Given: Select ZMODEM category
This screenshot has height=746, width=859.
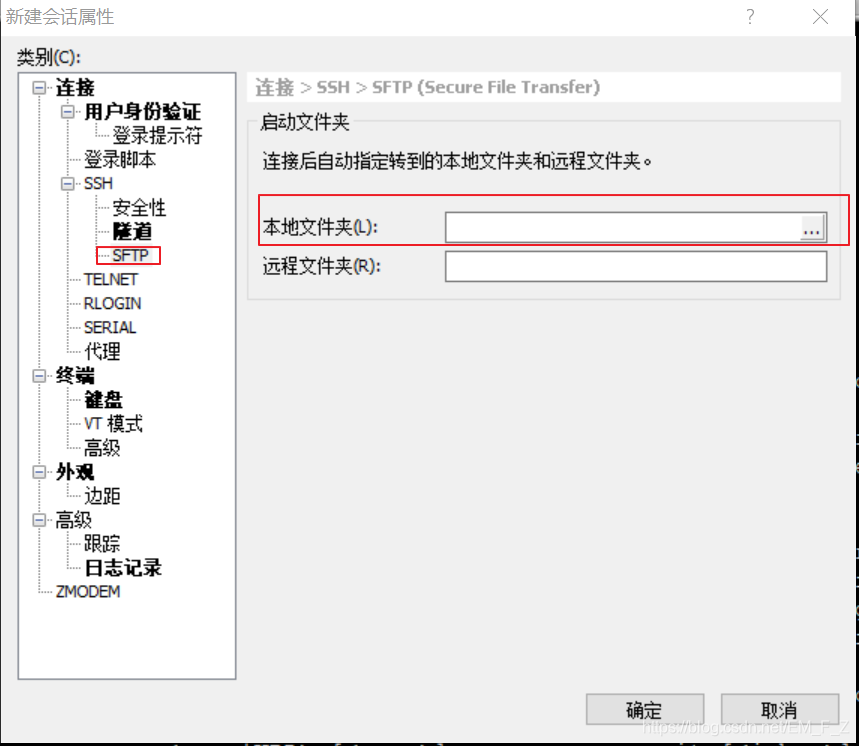Looking at the screenshot, I should point(88,592).
